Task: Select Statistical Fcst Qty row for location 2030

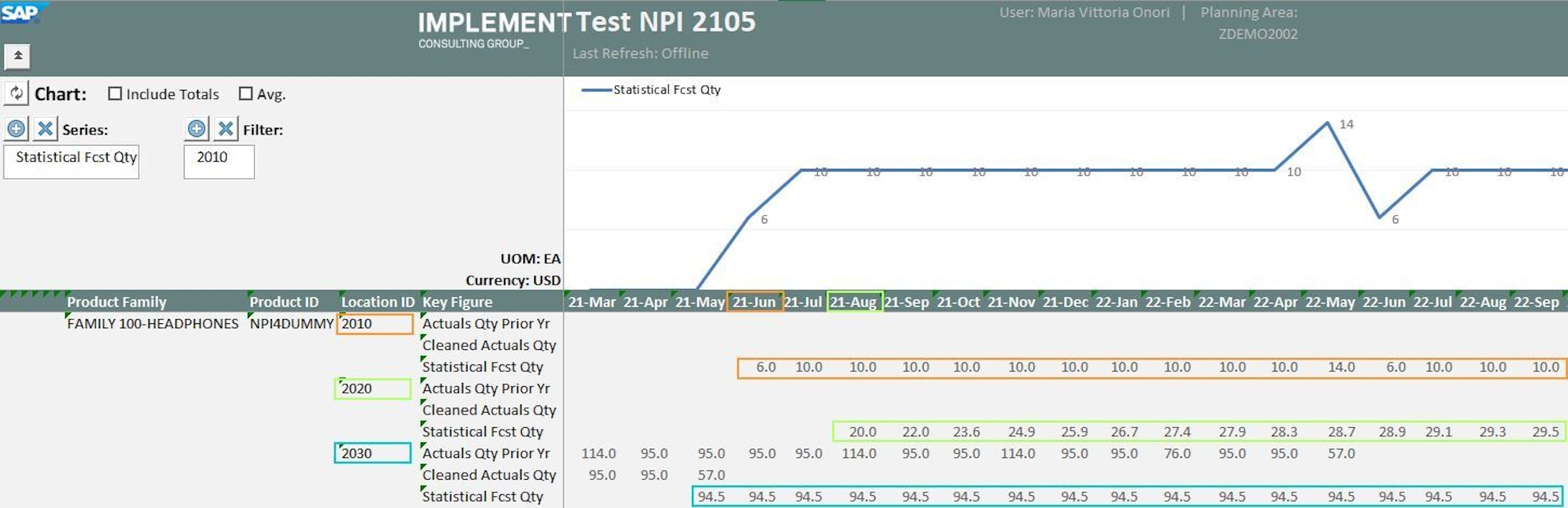Action: point(482,497)
